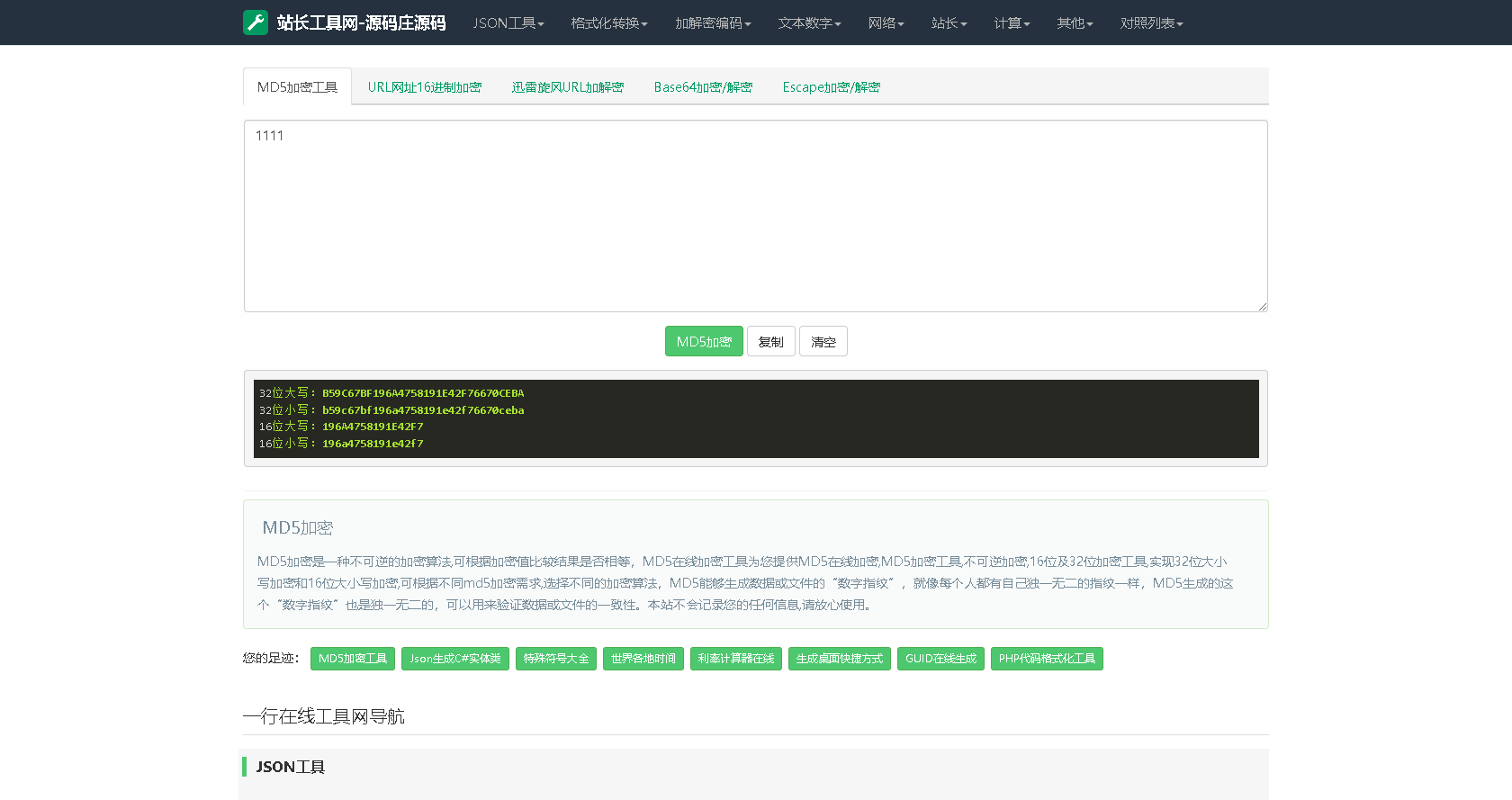Viewport: 1512px width, 800px height.
Task: Click the 复制 button
Action: pyautogui.click(x=771, y=341)
